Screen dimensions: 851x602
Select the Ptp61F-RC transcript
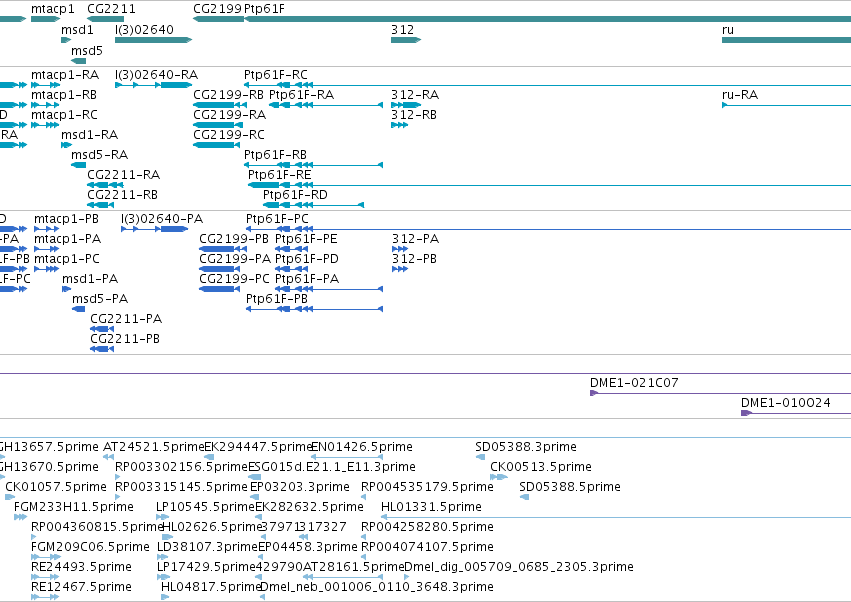coord(548,85)
